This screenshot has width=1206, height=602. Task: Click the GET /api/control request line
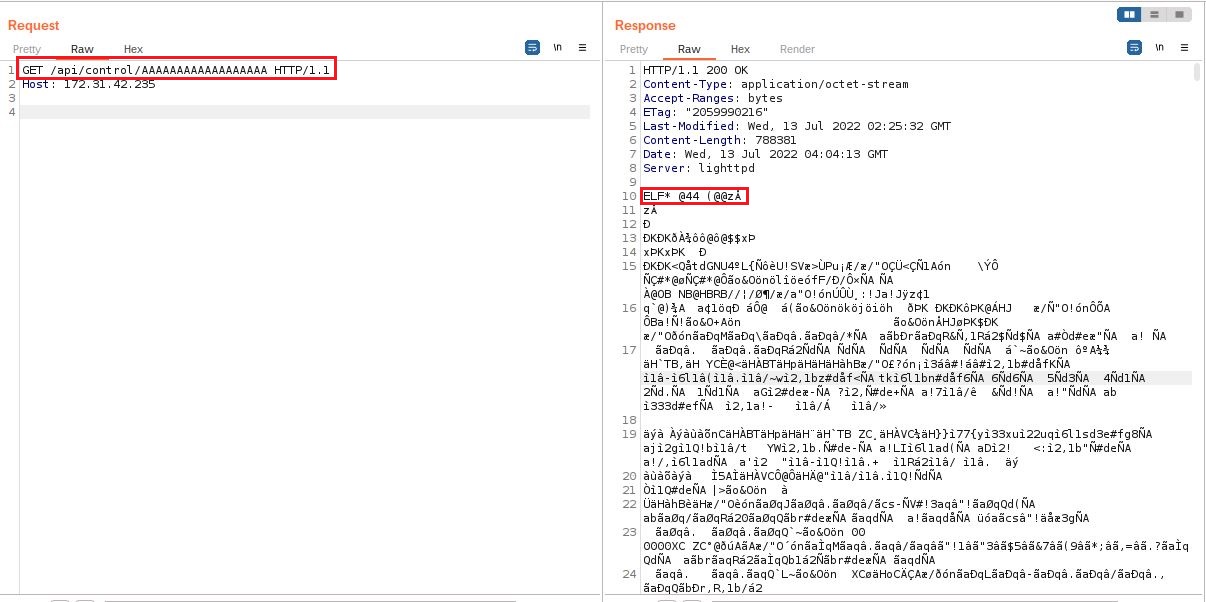pos(176,69)
